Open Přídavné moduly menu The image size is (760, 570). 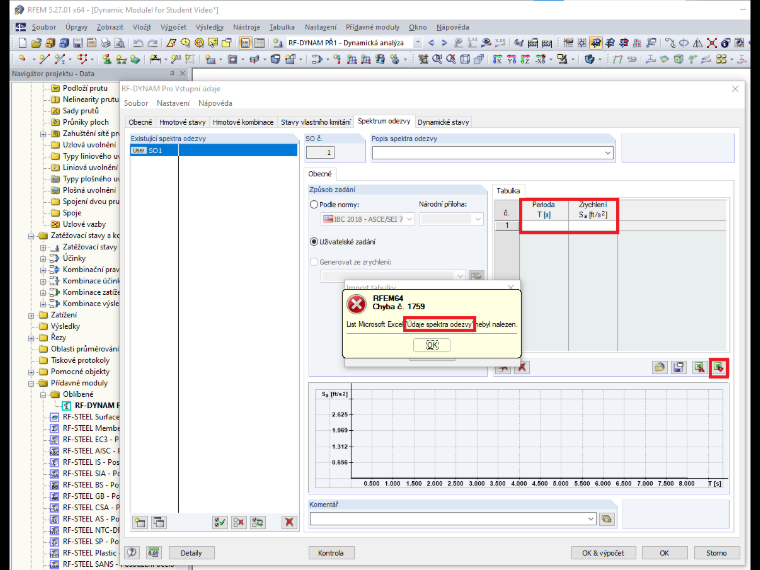[x=372, y=27]
